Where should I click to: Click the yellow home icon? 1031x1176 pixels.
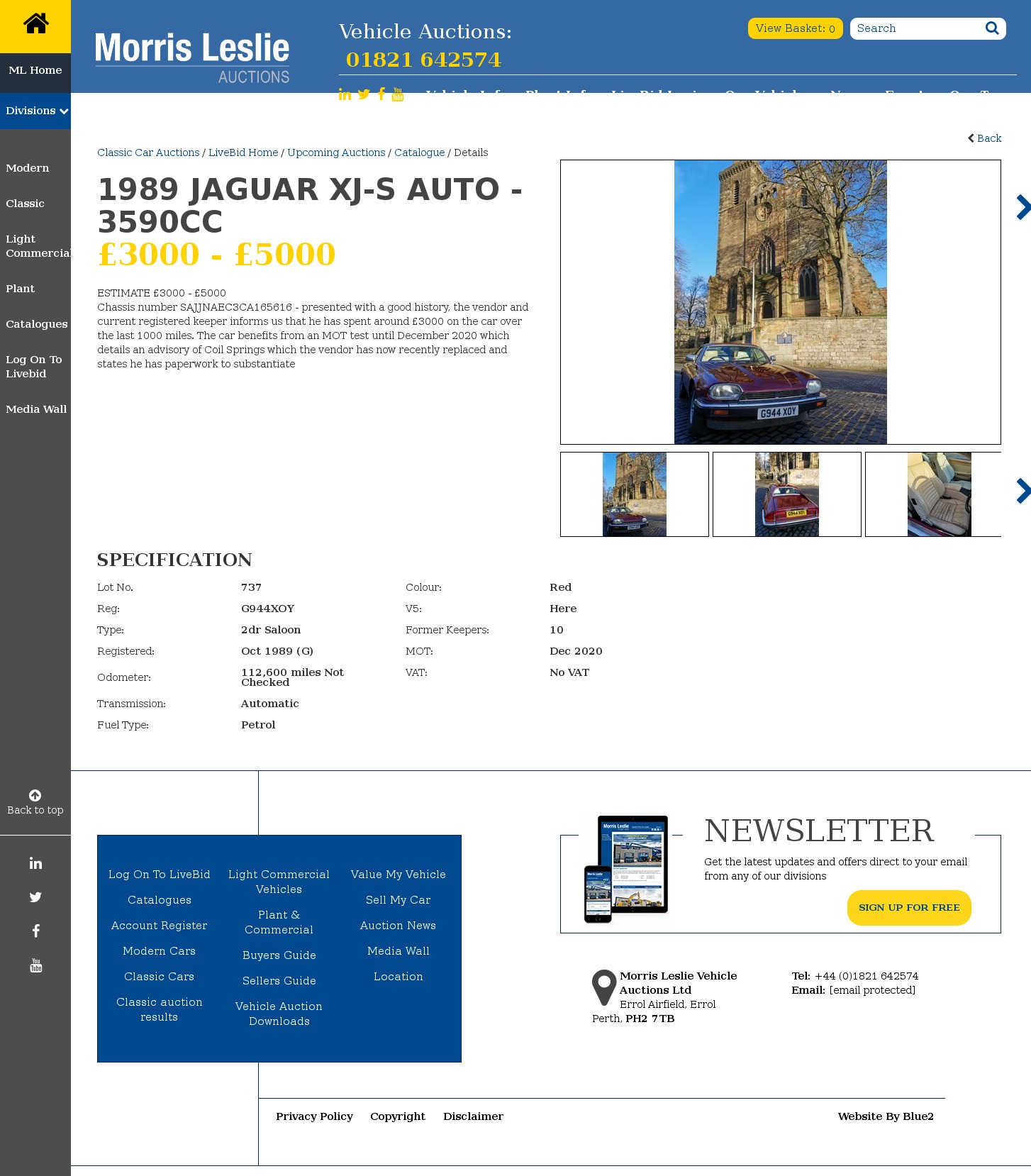35,25
